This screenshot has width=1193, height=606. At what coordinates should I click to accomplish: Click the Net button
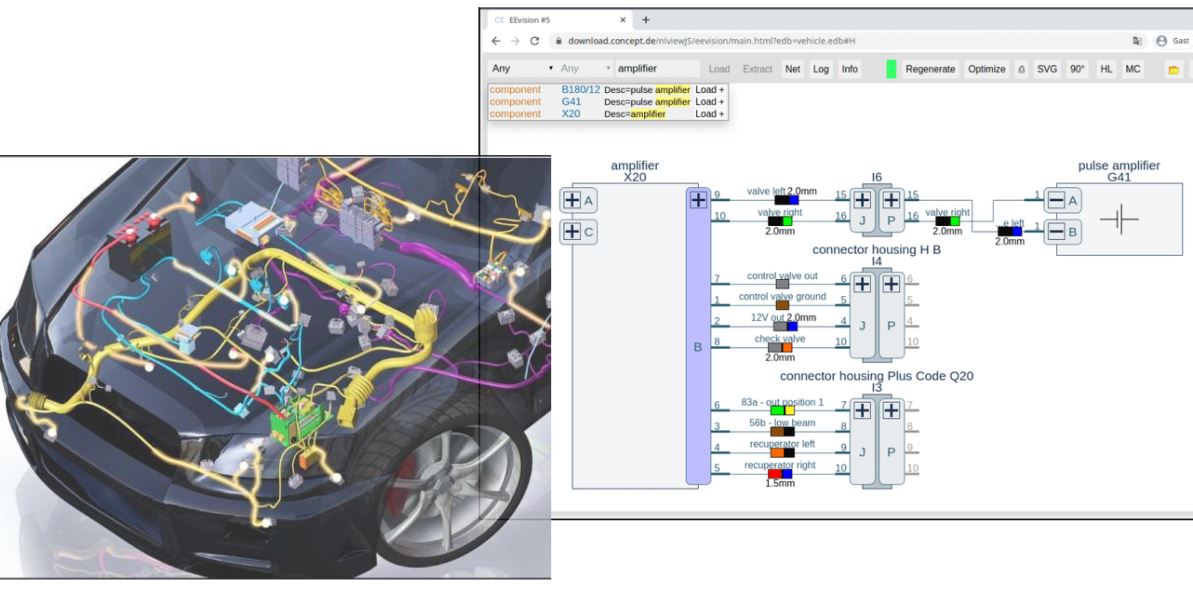pyautogui.click(x=793, y=69)
